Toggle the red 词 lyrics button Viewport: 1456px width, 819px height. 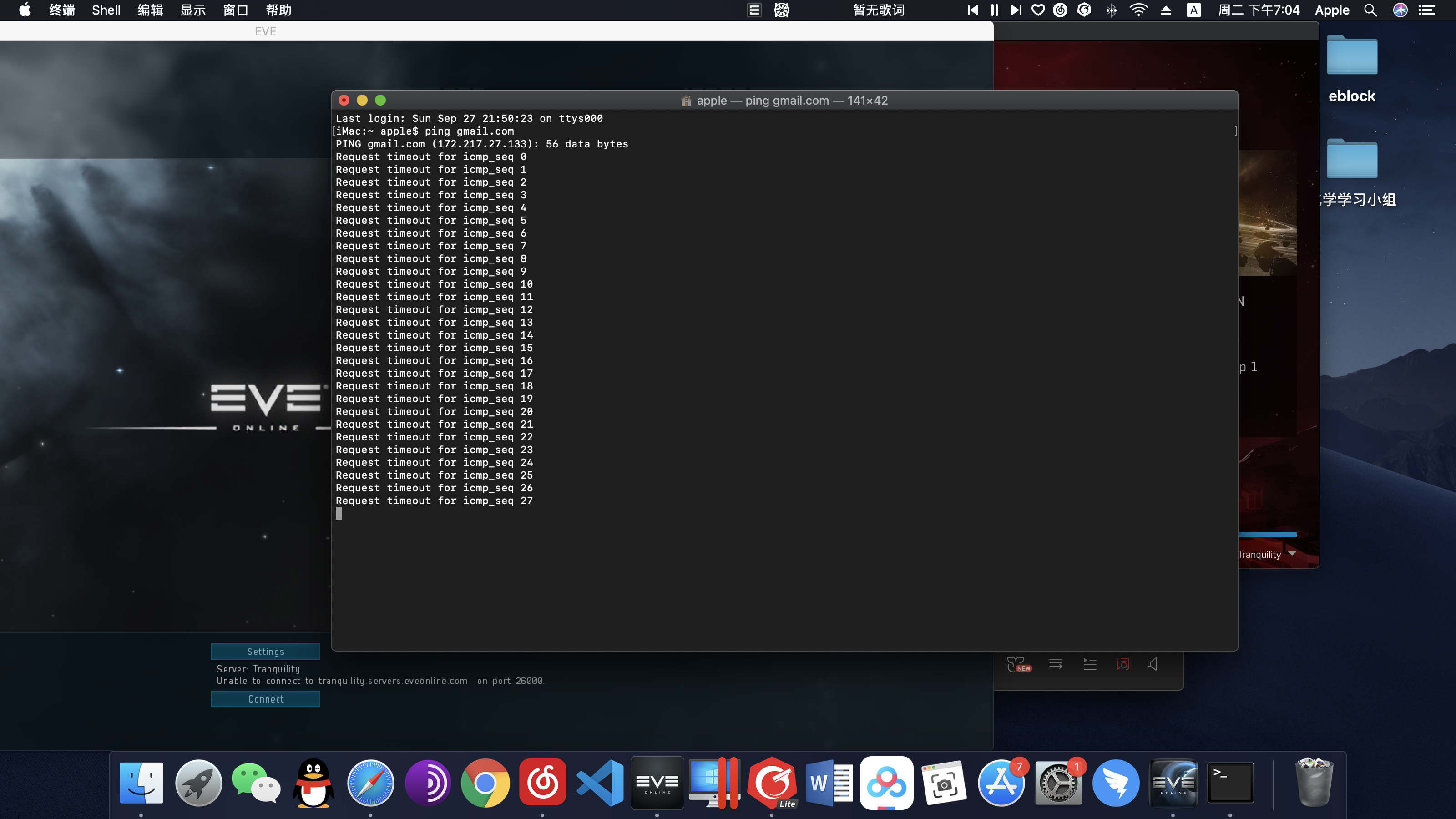pos(1122,663)
